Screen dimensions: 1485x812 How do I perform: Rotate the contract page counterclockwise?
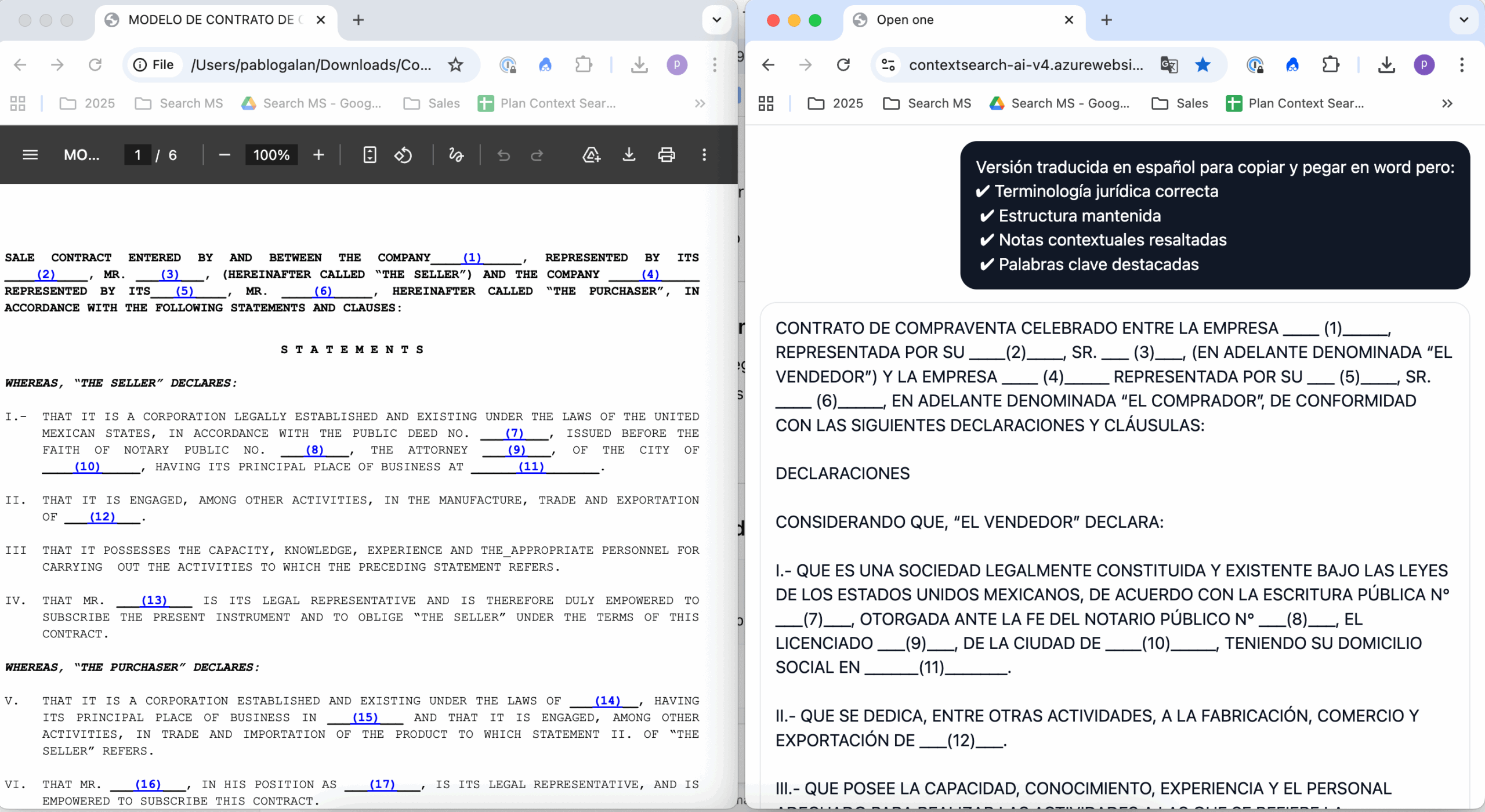point(404,155)
